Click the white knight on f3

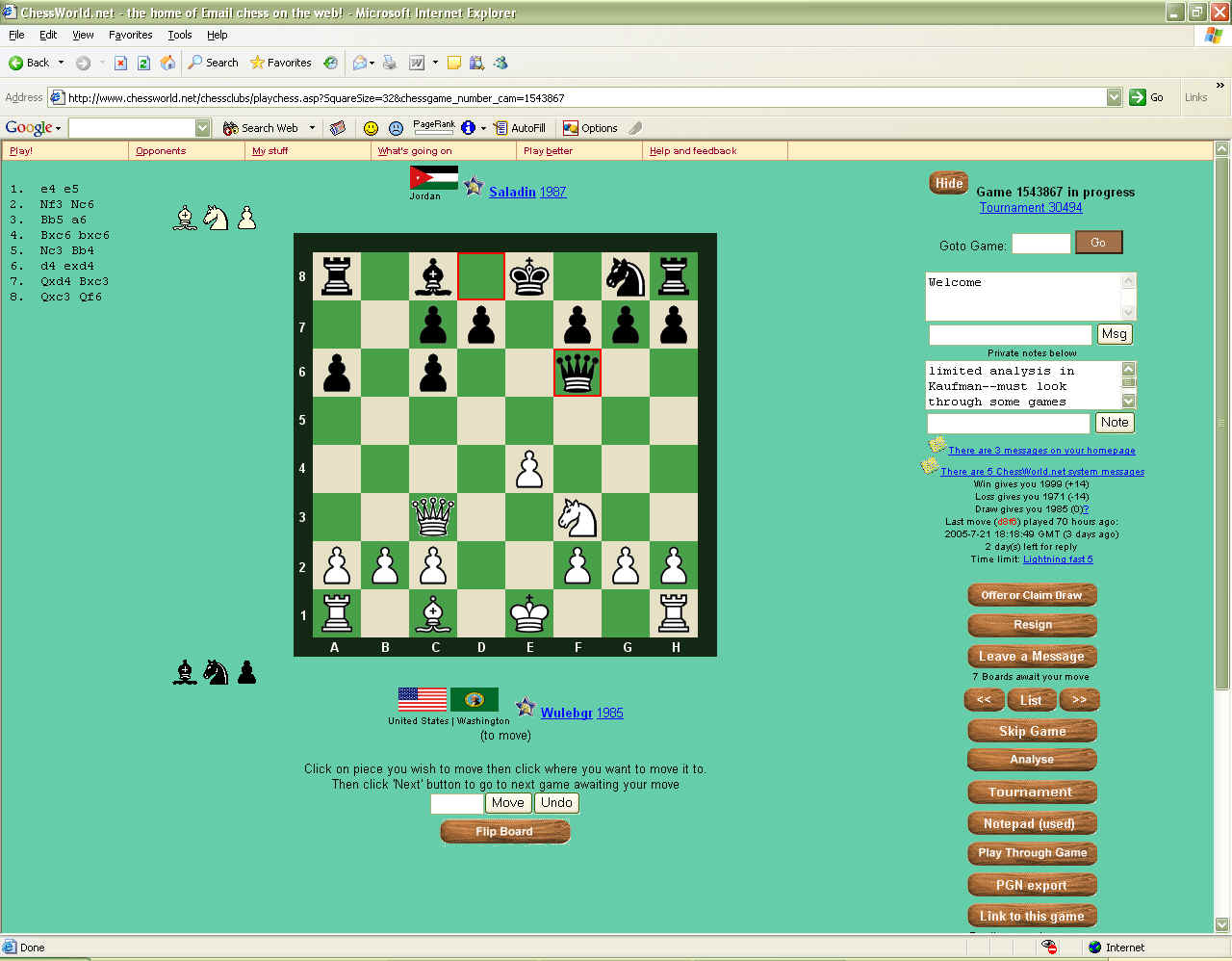(577, 517)
